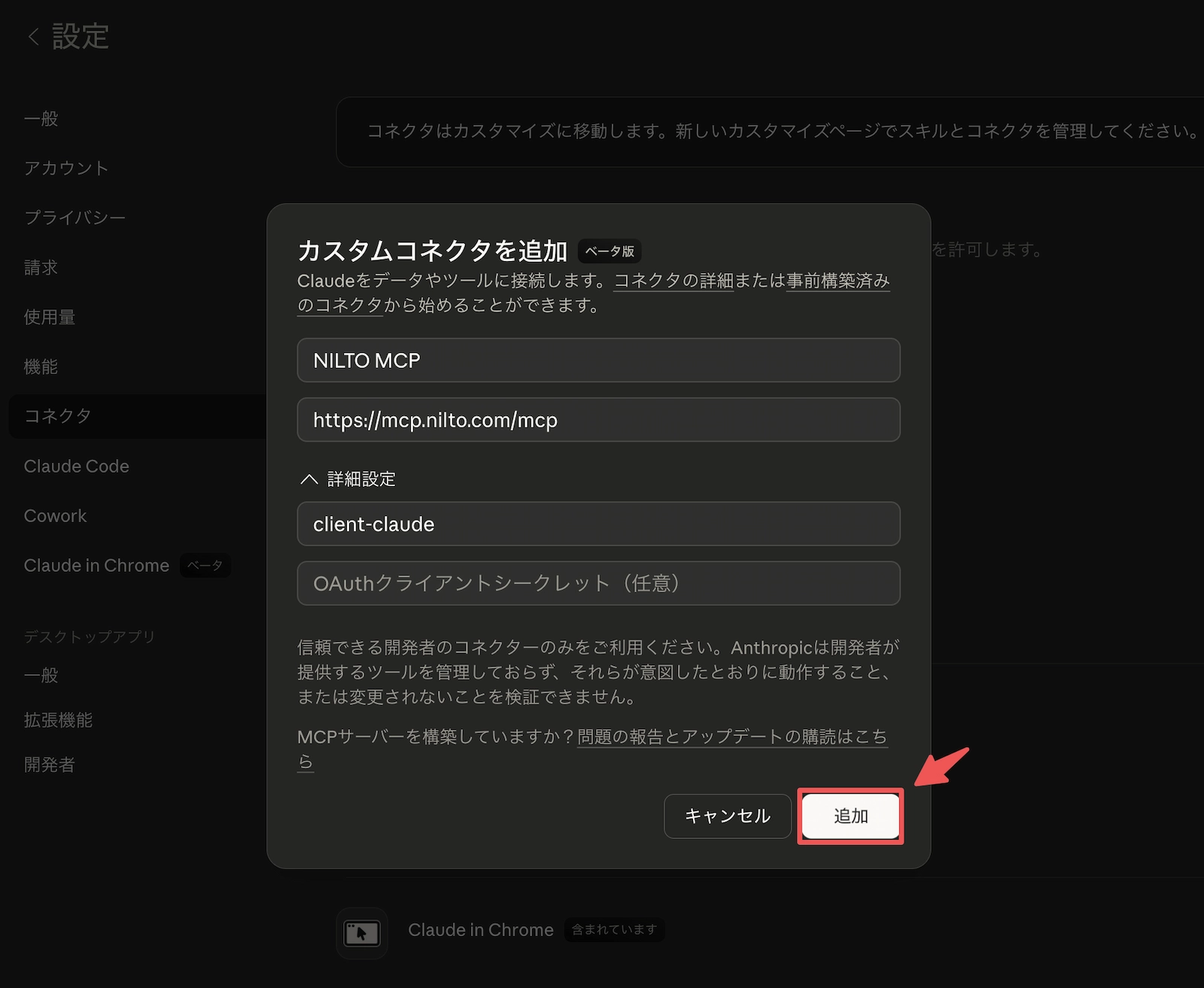Click the Claude in Chrome cursor icon
The height and width of the screenshot is (988, 1204).
point(362,933)
